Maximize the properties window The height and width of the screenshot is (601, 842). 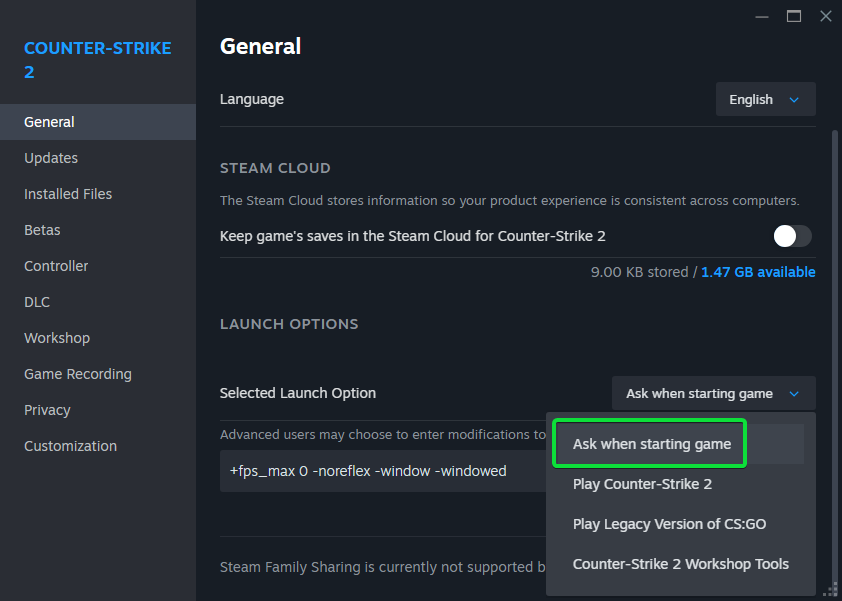[x=794, y=16]
